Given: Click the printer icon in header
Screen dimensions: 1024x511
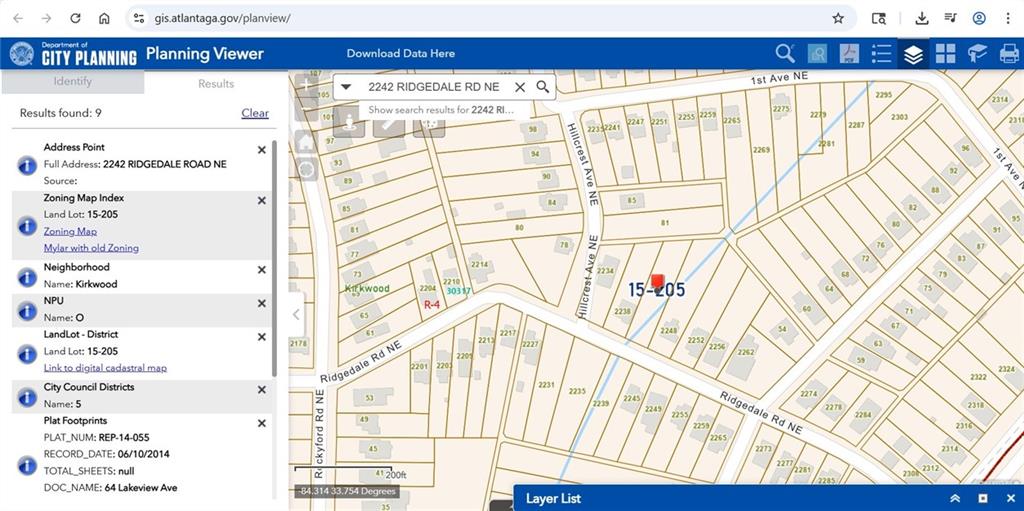Looking at the screenshot, I should [1009, 54].
